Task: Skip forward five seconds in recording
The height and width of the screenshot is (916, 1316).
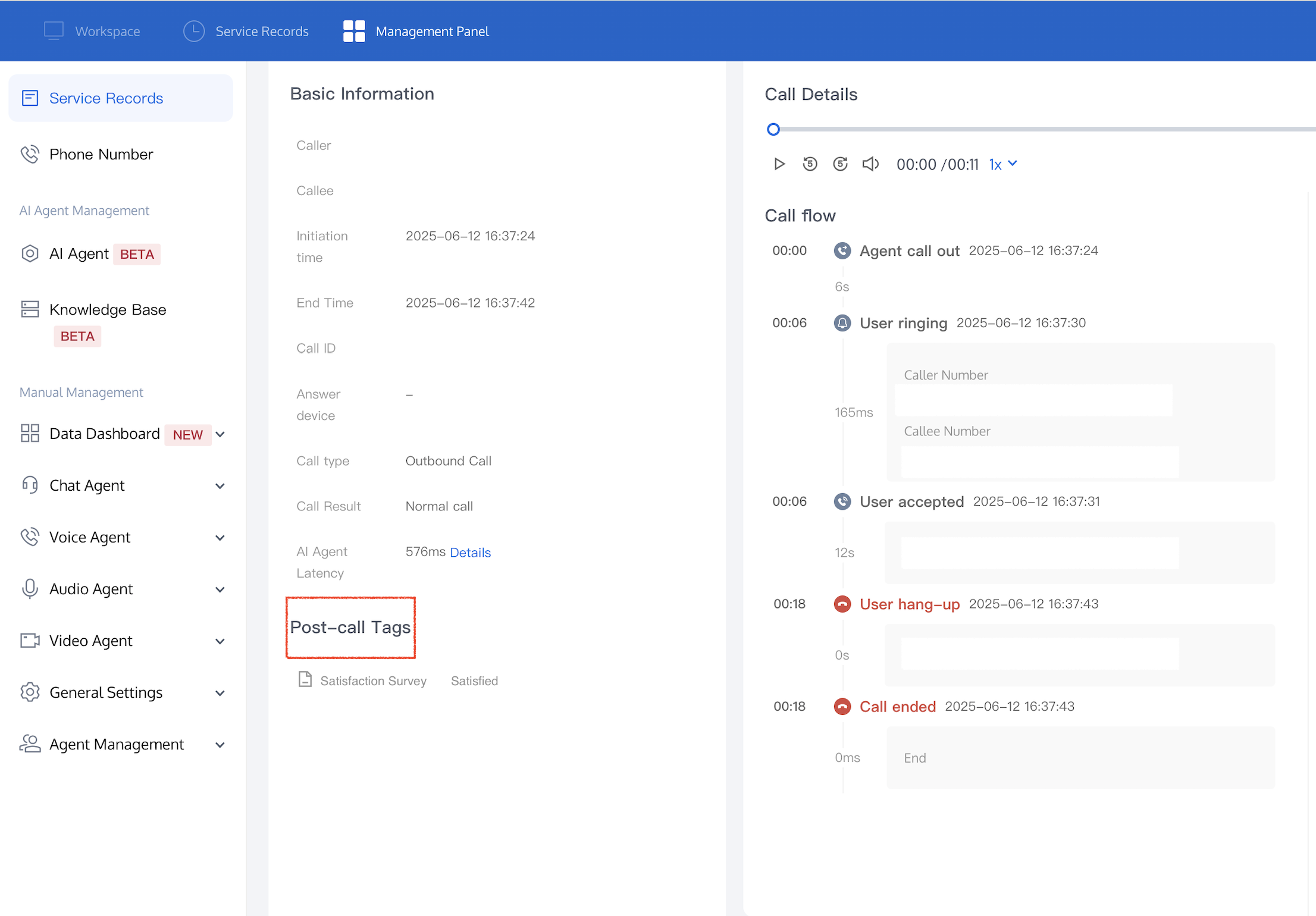Action: [840, 164]
